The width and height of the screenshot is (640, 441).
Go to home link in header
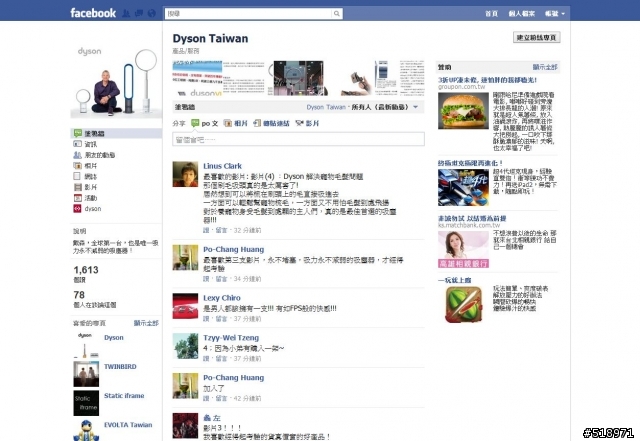point(491,13)
